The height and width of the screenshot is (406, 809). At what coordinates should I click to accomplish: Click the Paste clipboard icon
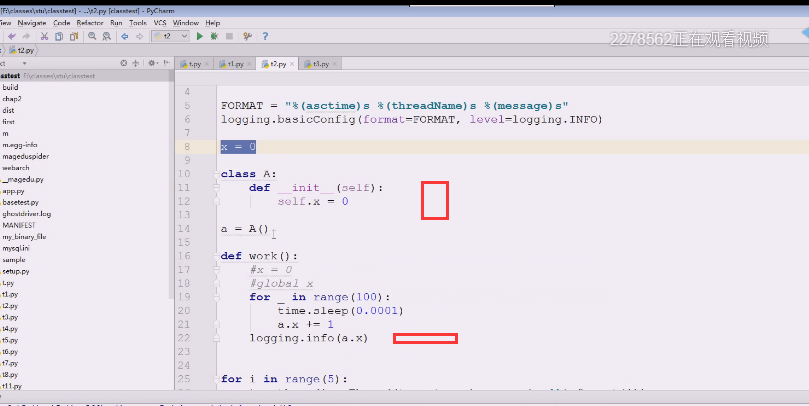(x=74, y=36)
